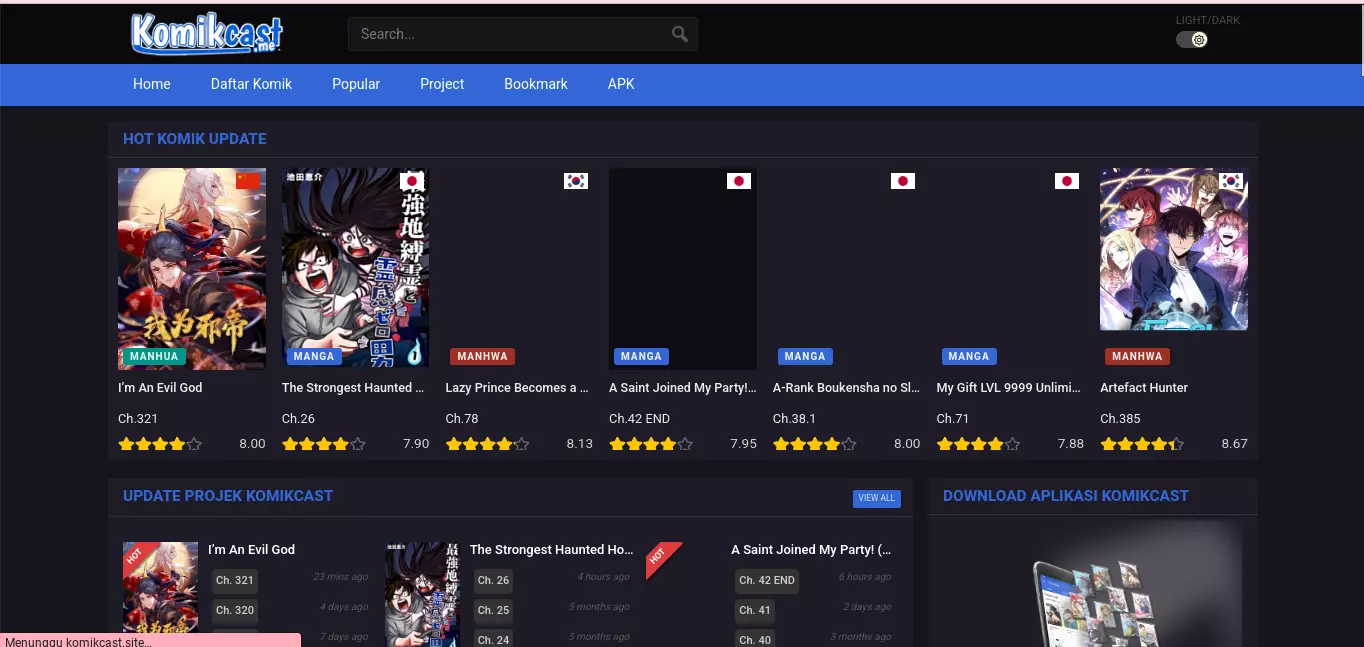Open The Strongest Haunted hot cover thumbnail

(x=356, y=268)
